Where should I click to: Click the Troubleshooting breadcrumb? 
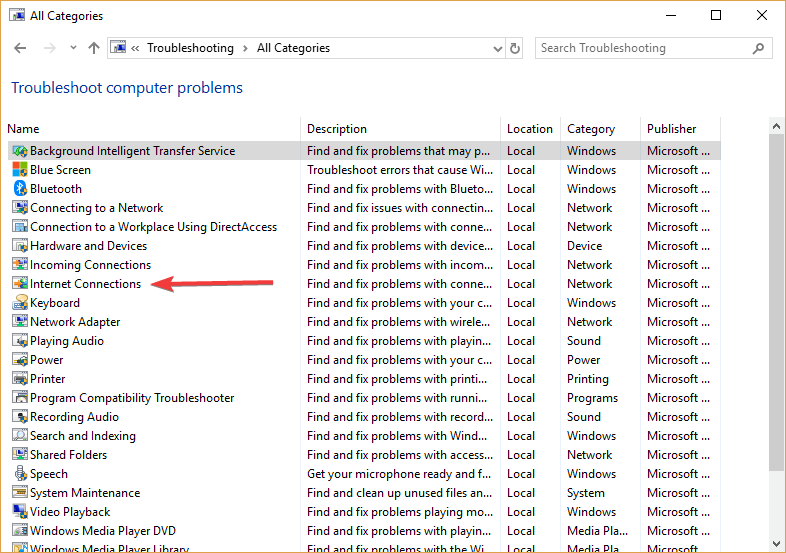[x=190, y=48]
